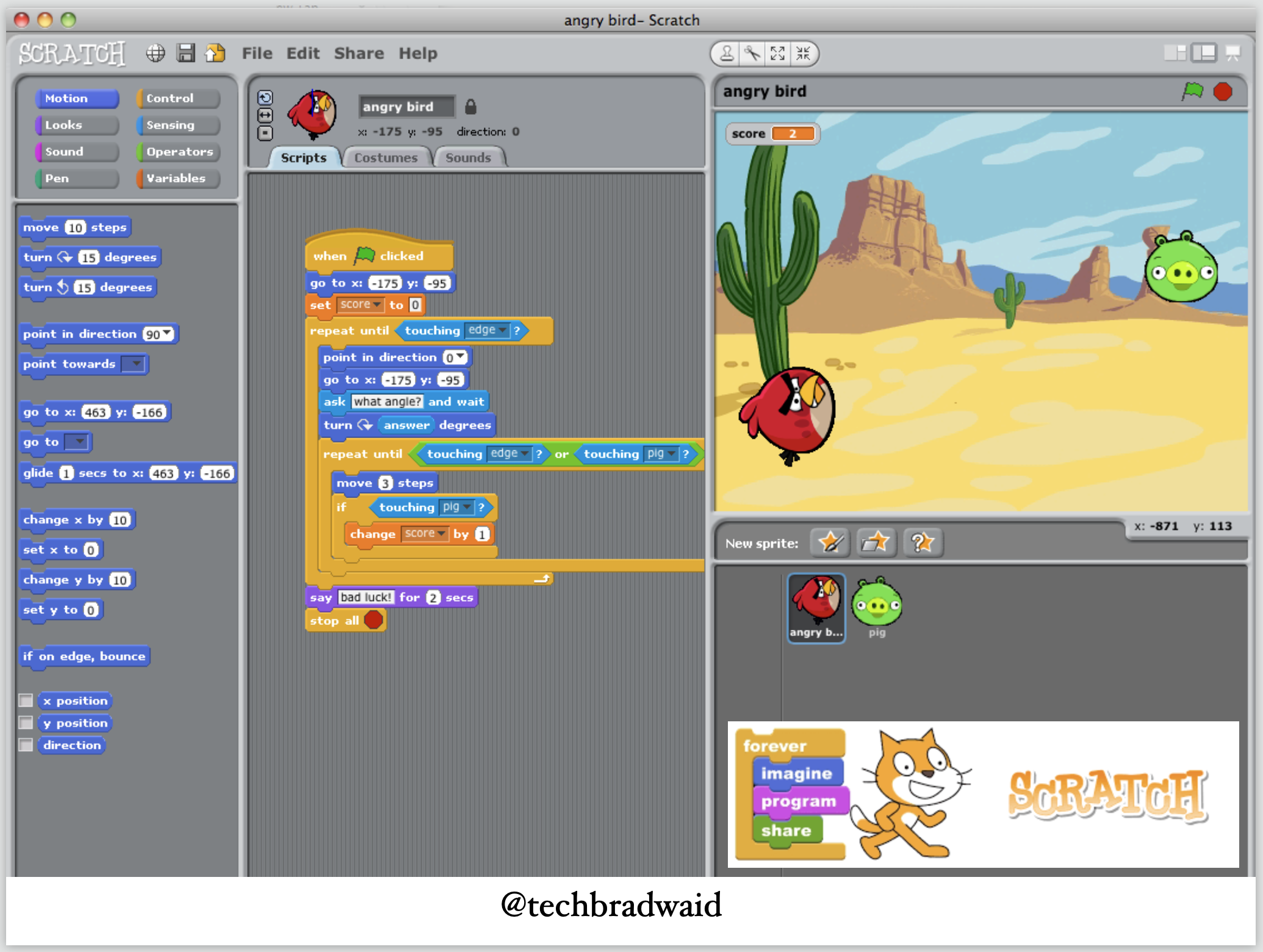Open the File menu
The image size is (1263, 952).
pyautogui.click(x=257, y=54)
